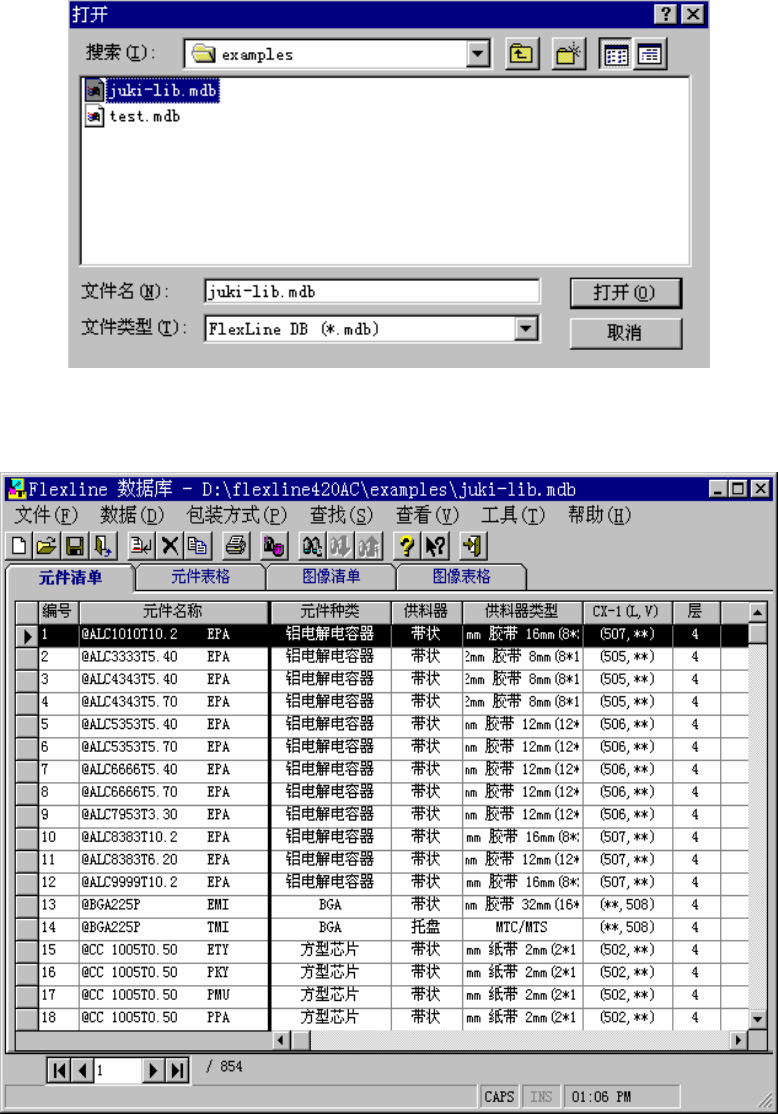Screen dimensions: 778x1114
Task: Open the 帮助(H) menu
Action: pos(599,515)
